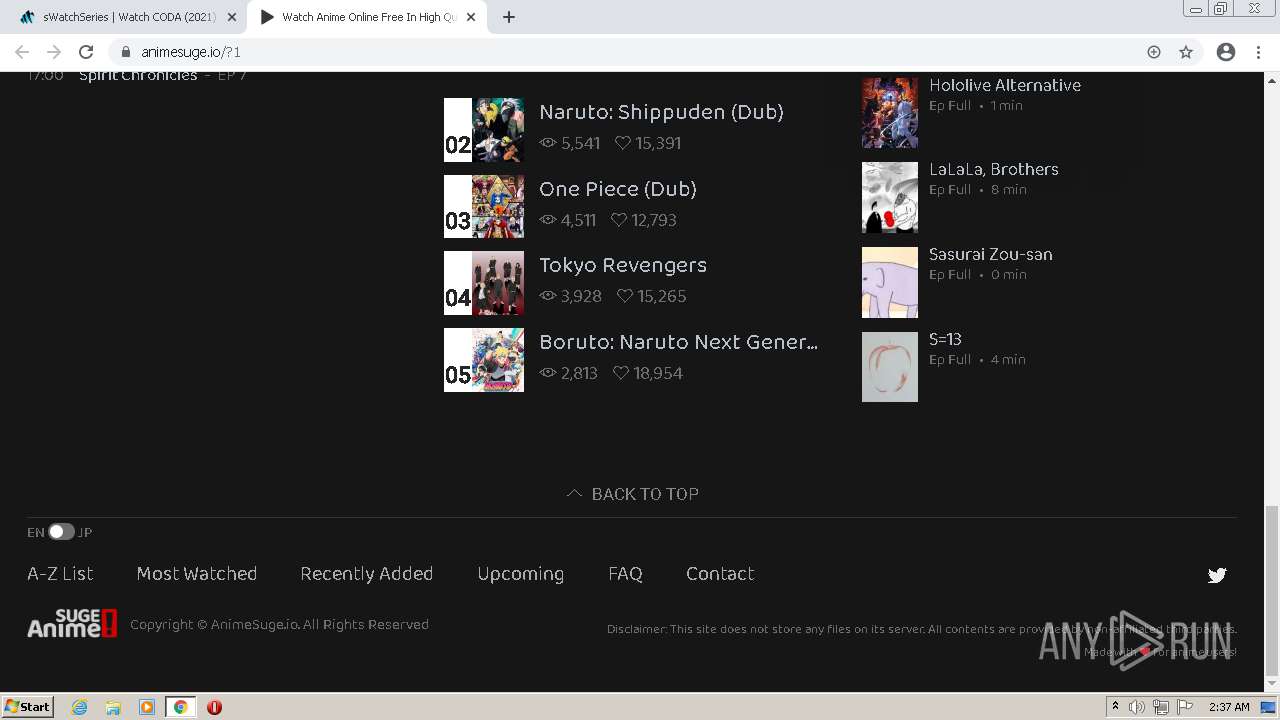Click the LaLaLa, Brothers thumbnail
This screenshot has height=720, width=1280.
point(890,197)
